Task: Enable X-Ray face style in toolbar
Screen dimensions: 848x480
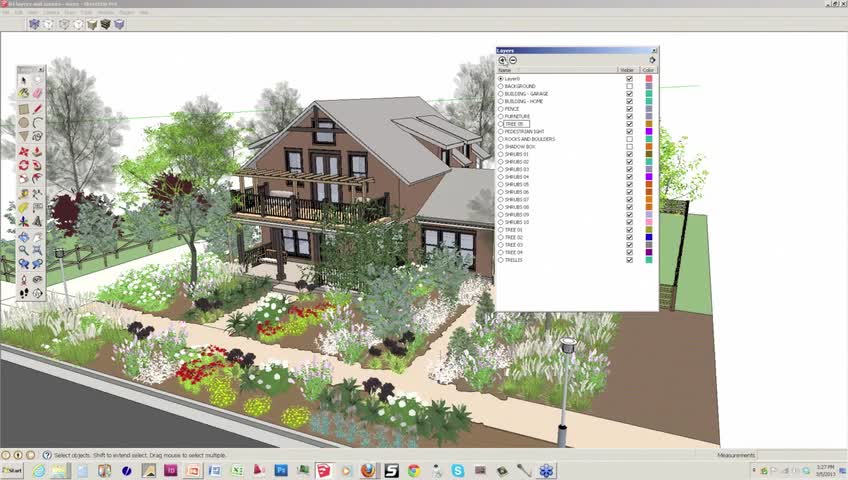Action: [x=34, y=24]
